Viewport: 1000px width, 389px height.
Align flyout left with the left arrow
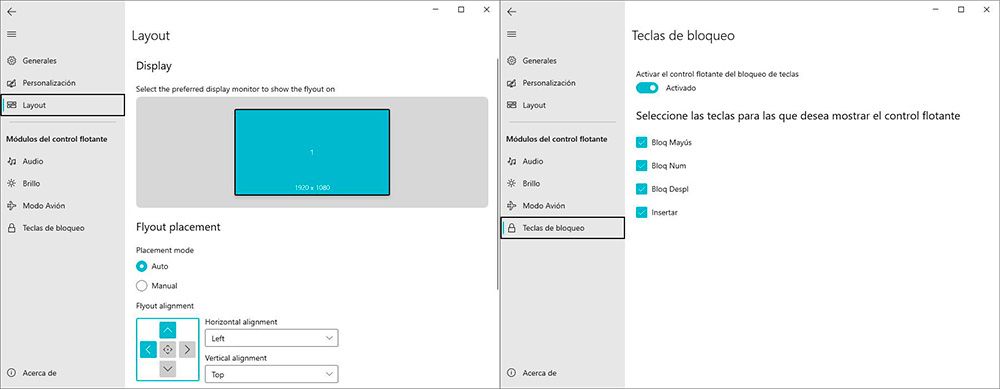148,349
